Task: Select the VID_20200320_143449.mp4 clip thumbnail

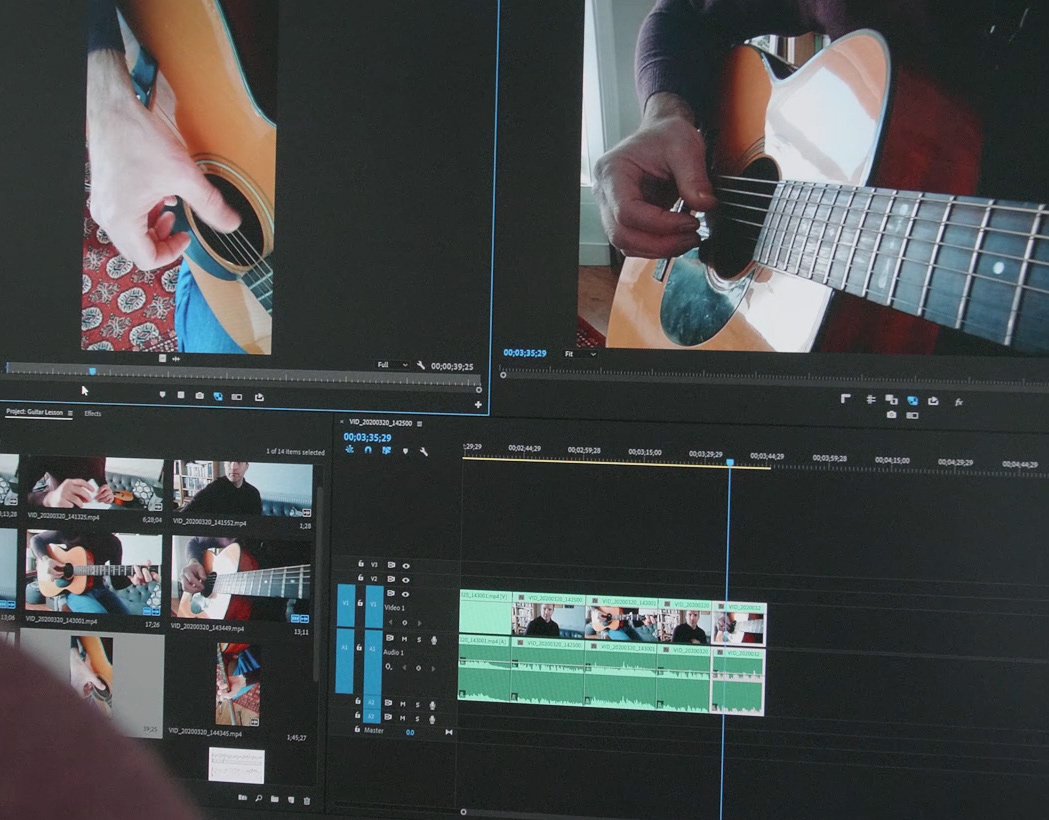Action: pos(240,577)
